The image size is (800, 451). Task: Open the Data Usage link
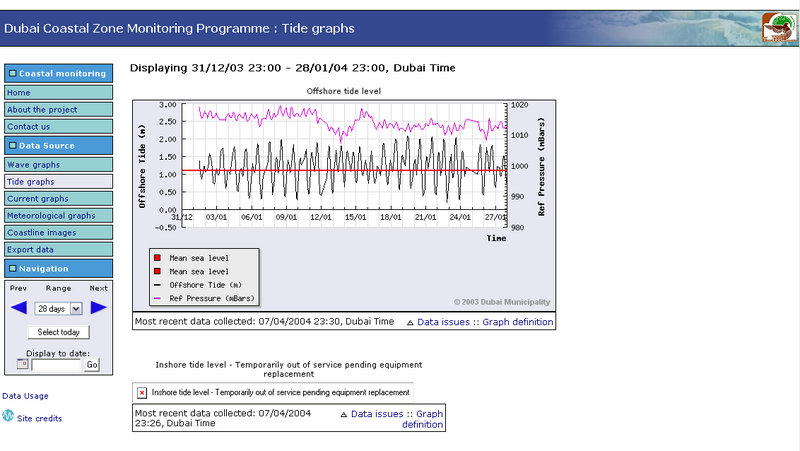[x=25, y=396]
